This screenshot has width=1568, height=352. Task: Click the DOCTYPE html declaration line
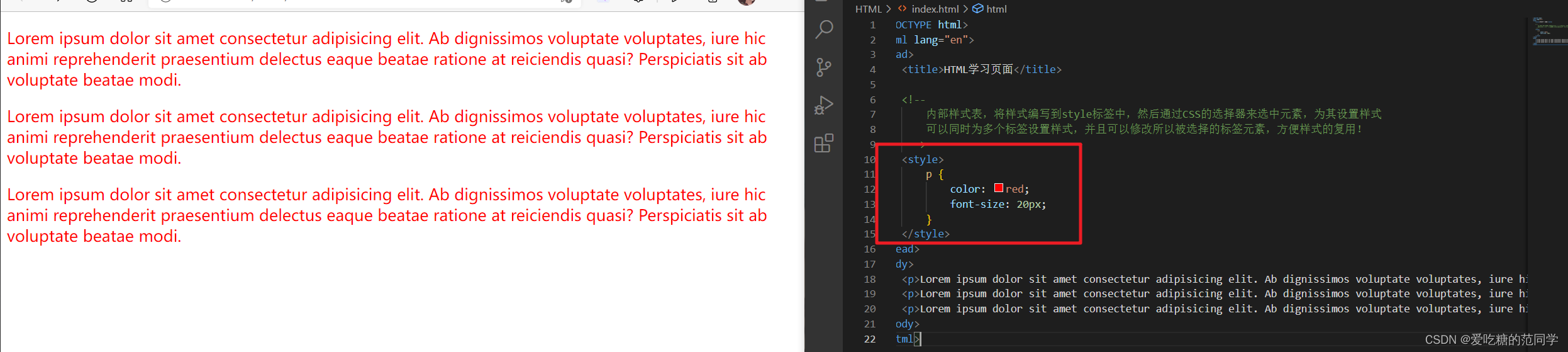click(931, 25)
